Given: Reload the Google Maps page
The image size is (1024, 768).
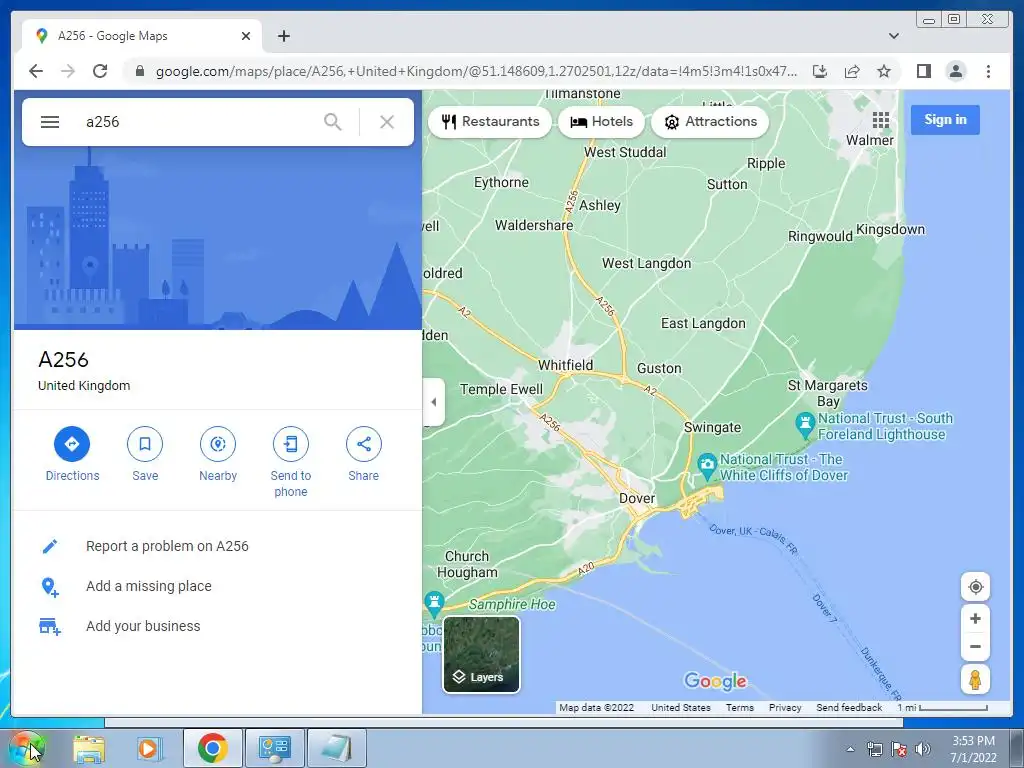Looking at the screenshot, I should pos(100,71).
